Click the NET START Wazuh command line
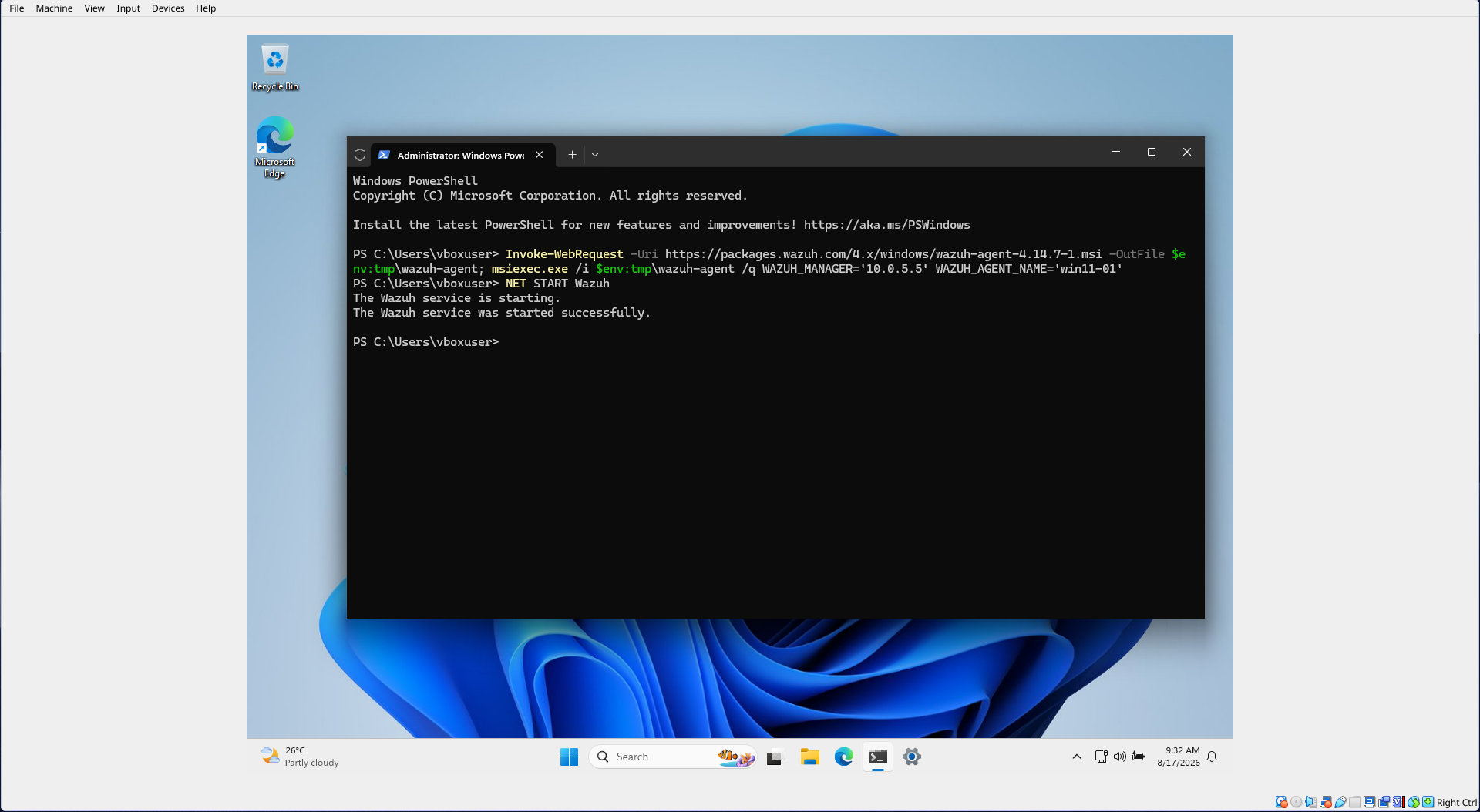 point(557,284)
